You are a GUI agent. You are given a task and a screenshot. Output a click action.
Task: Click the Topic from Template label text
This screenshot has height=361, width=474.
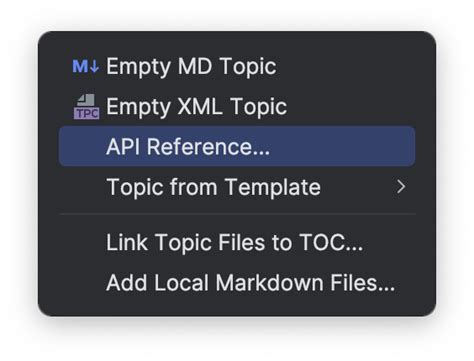[x=213, y=187]
